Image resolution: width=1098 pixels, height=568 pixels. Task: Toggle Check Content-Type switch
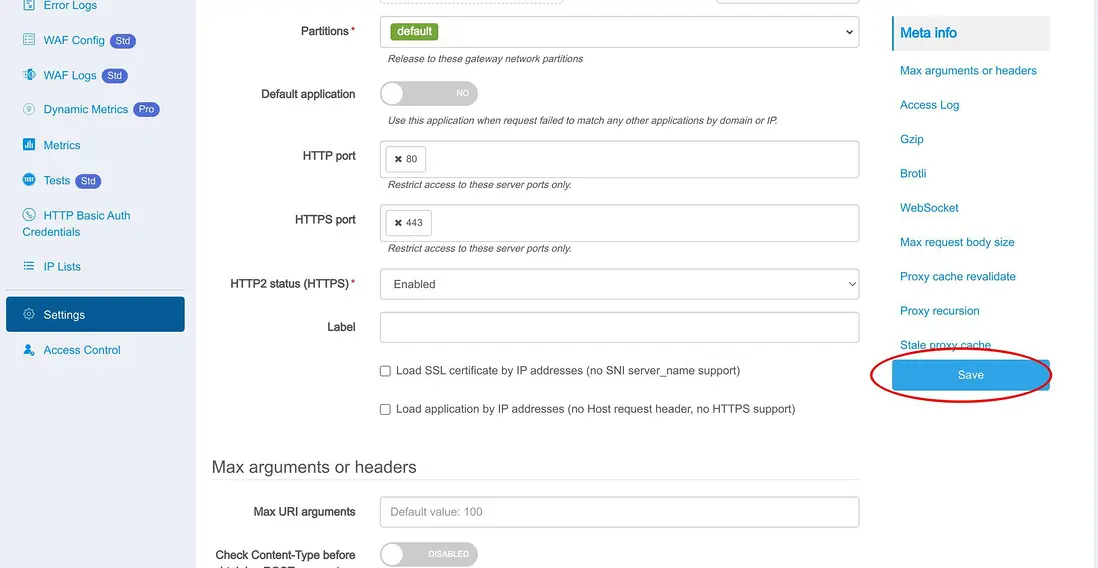coord(428,554)
